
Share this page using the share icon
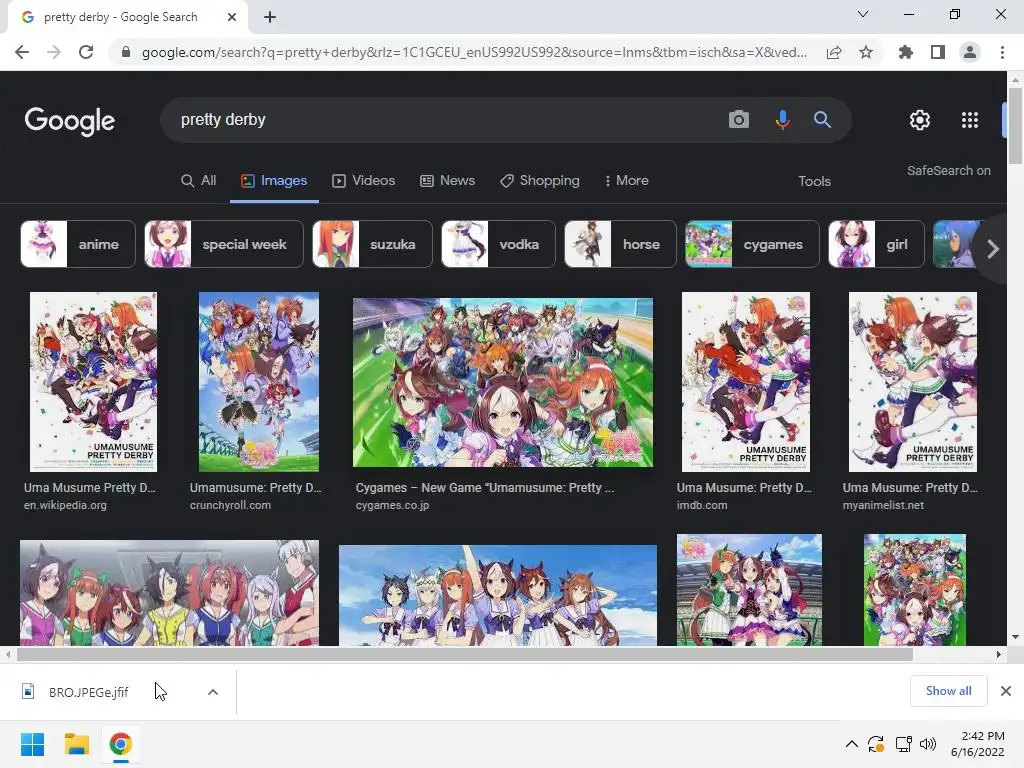coord(834,52)
